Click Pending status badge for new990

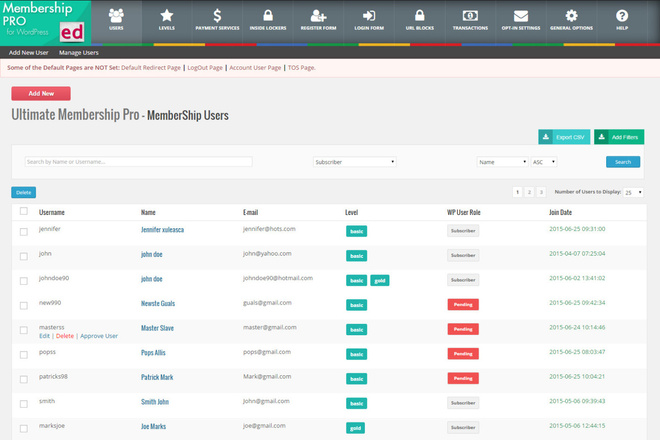463,304
